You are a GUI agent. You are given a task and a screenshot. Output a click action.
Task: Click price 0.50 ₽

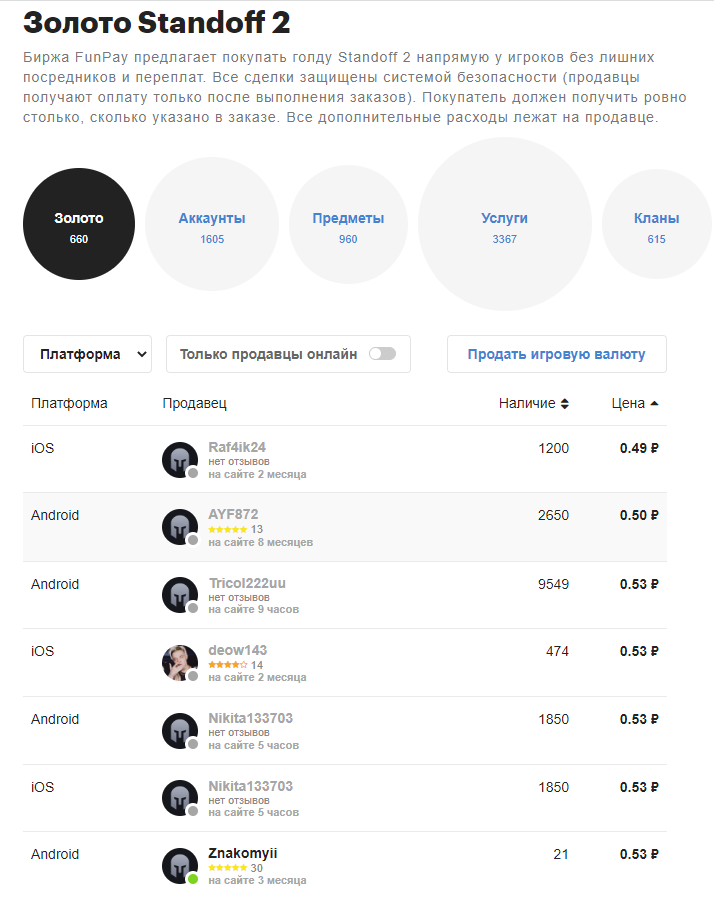pyautogui.click(x=639, y=515)
